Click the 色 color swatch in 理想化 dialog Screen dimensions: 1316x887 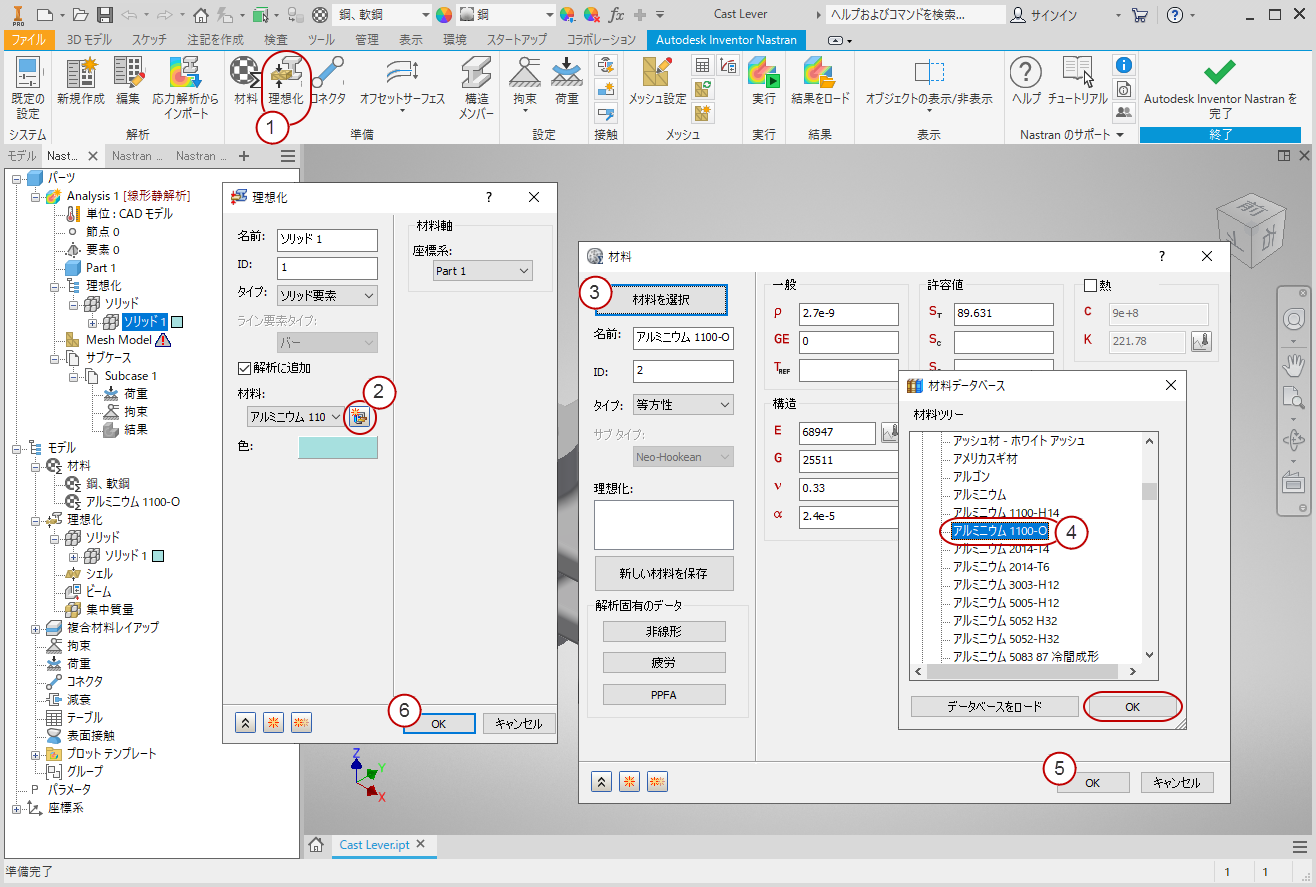coord(338,447)
